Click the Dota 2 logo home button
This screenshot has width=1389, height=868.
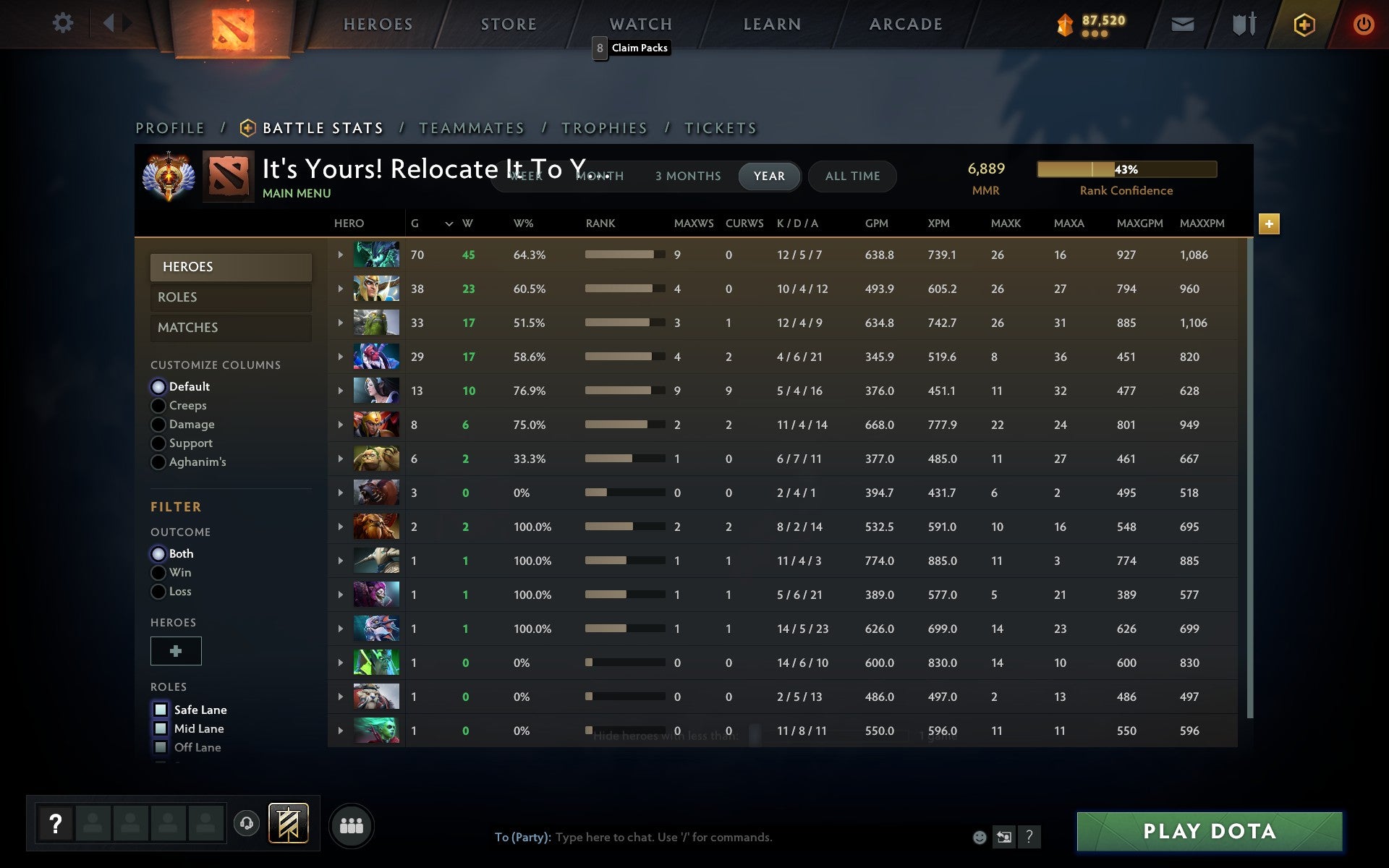(x=233, y=27)
